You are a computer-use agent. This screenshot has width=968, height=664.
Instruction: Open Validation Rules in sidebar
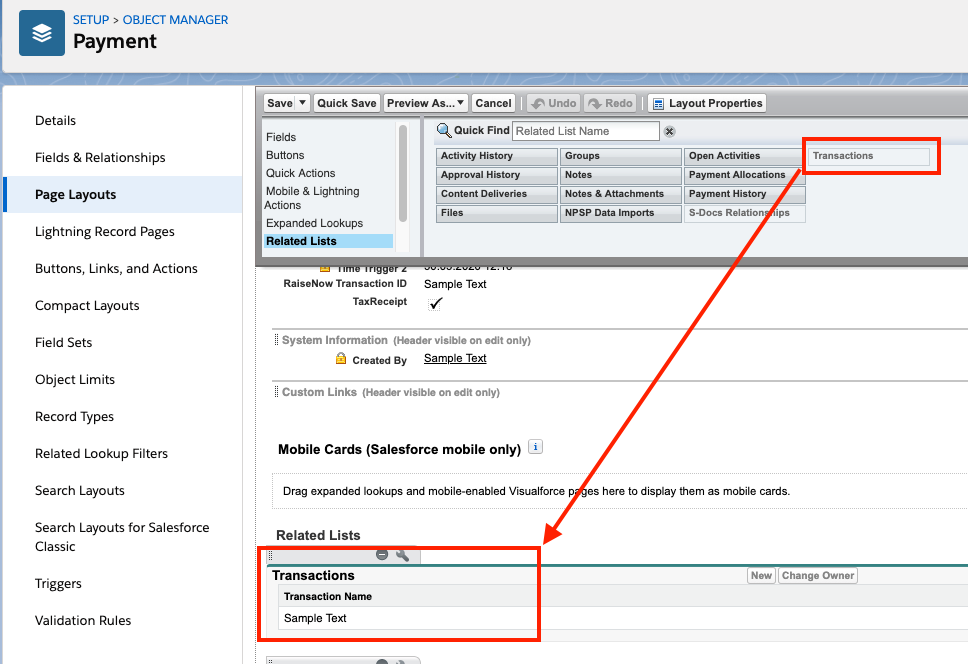pyautogui.click(x=83, y=620)
